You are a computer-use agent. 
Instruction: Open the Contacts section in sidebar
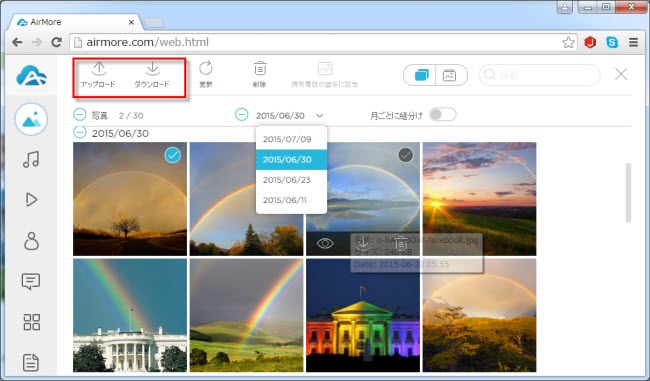tap(32, 240)
